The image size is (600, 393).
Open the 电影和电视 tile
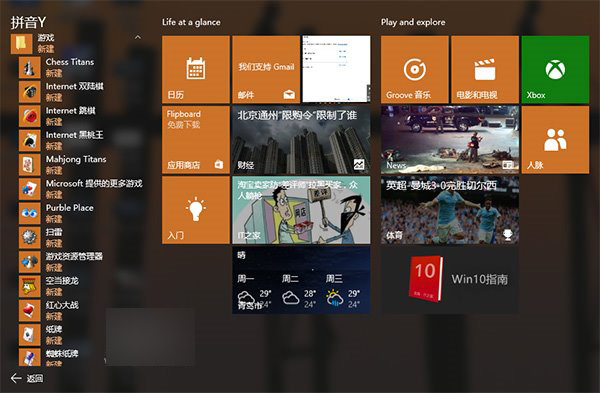click(485, 70)
